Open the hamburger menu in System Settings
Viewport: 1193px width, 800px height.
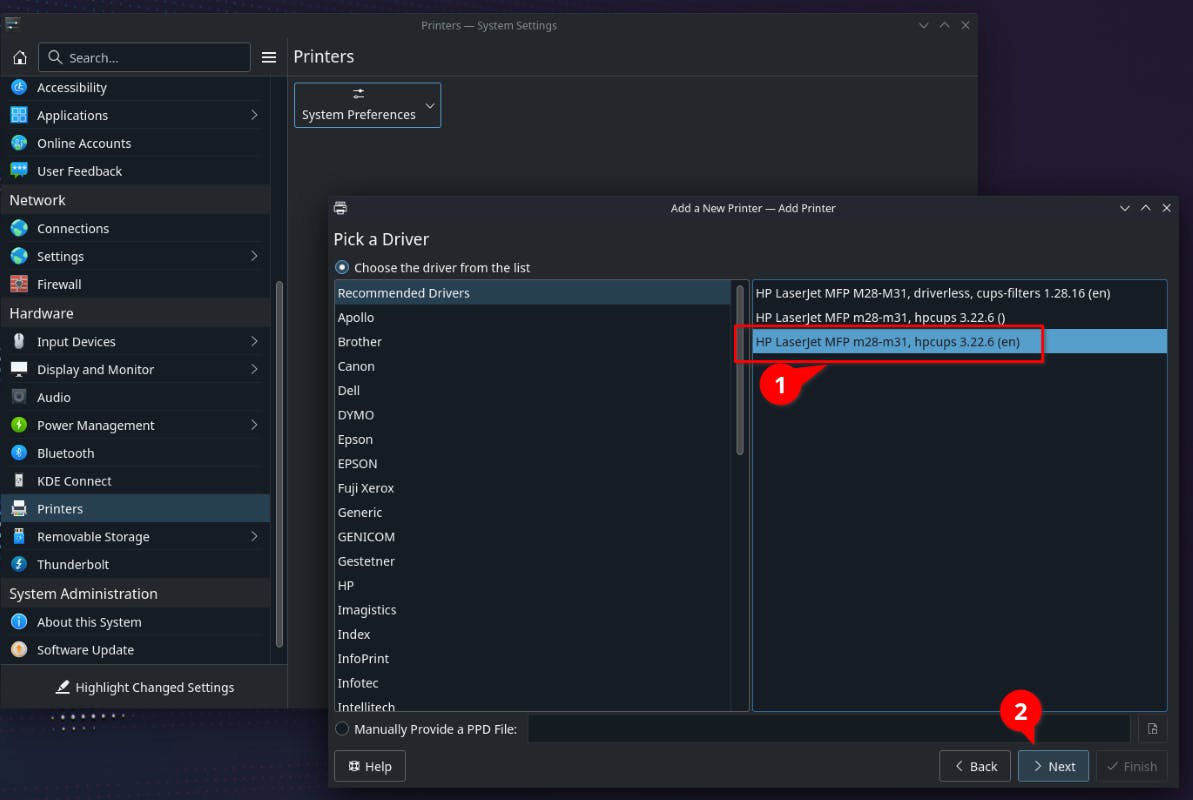click(x=269, y=57)
